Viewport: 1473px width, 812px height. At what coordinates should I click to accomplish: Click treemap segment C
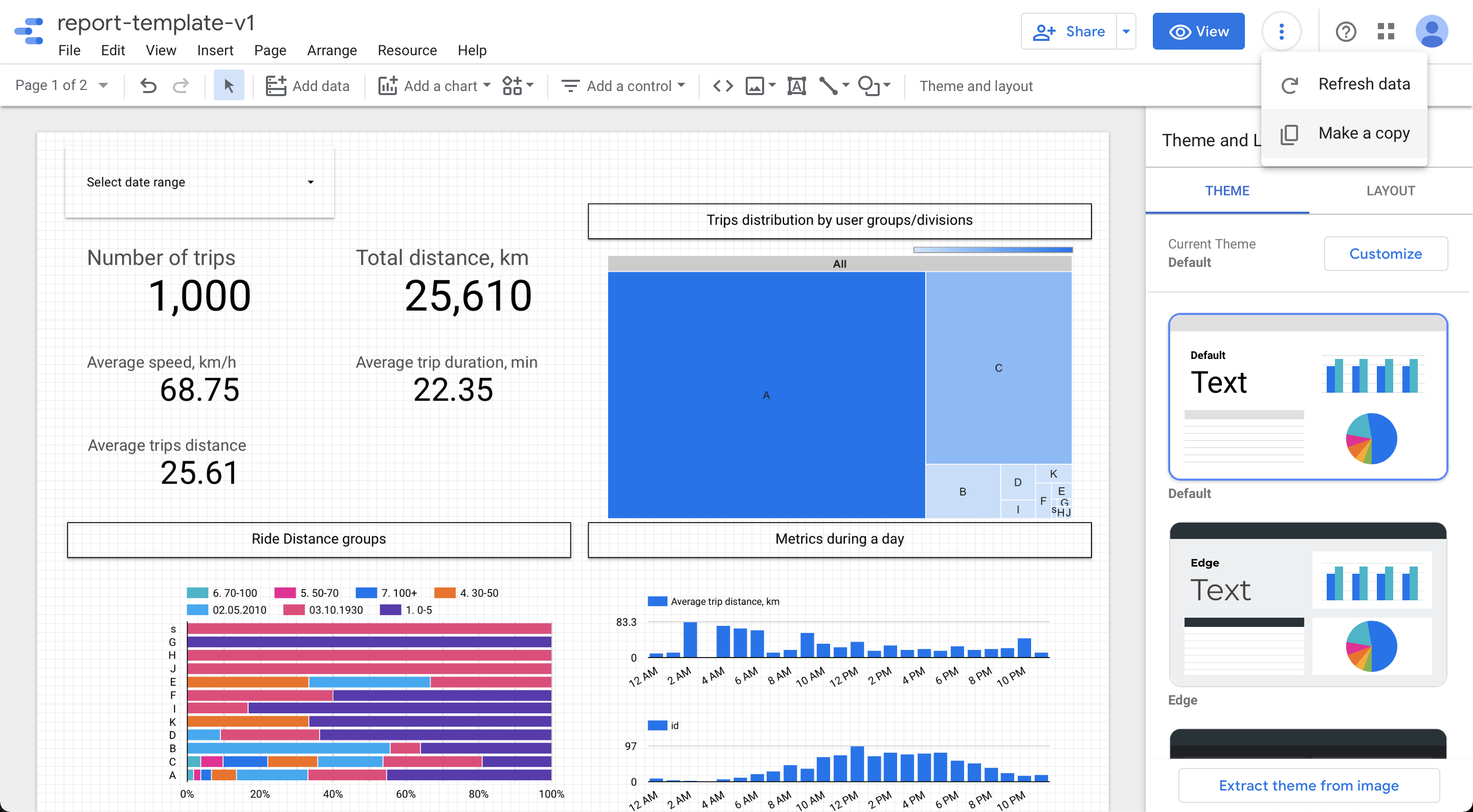tap(998, 368)
